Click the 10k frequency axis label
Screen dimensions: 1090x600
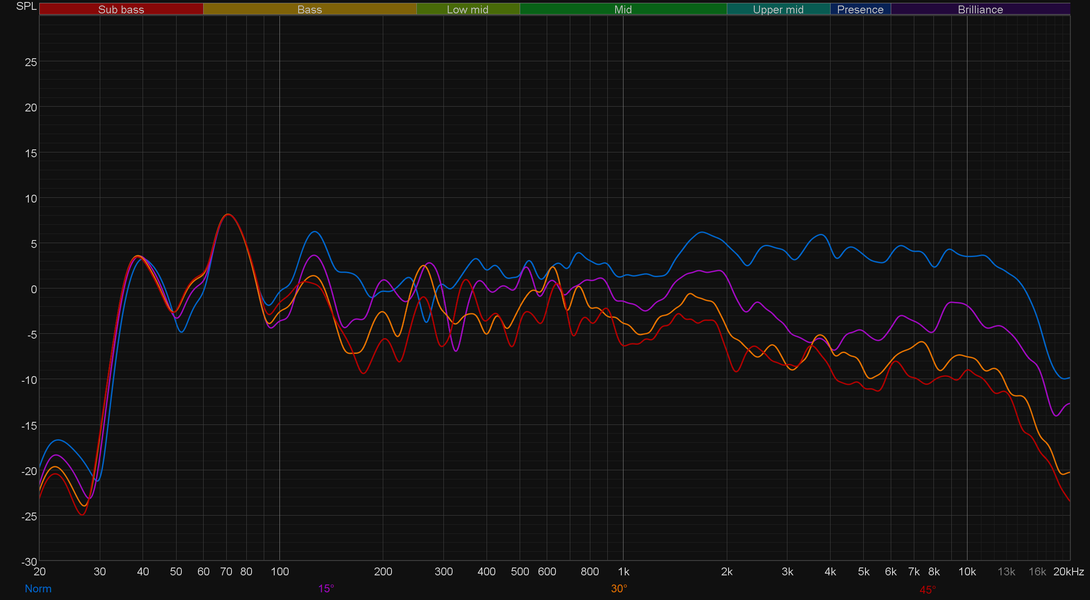tap(967, 571)
